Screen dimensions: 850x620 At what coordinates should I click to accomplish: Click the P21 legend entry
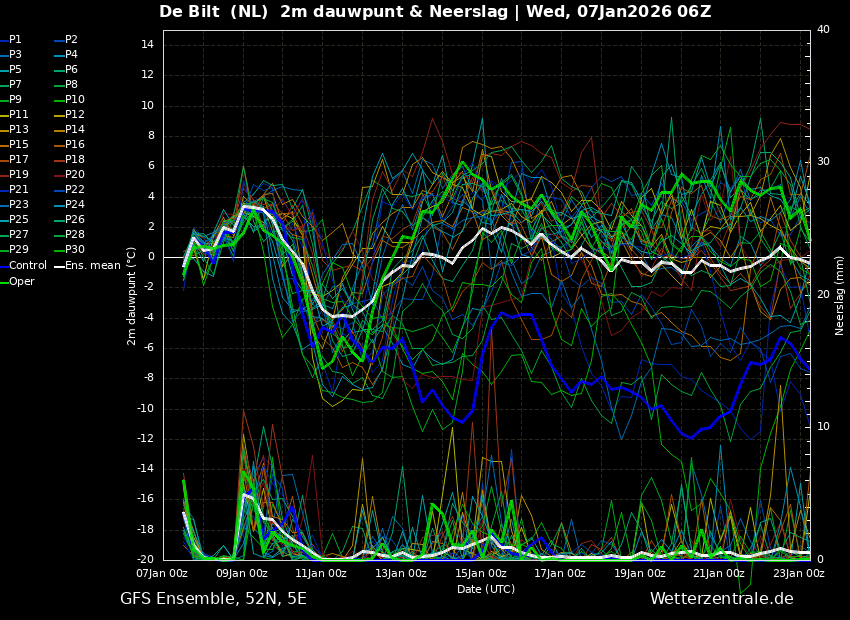(x=14, y=190)
